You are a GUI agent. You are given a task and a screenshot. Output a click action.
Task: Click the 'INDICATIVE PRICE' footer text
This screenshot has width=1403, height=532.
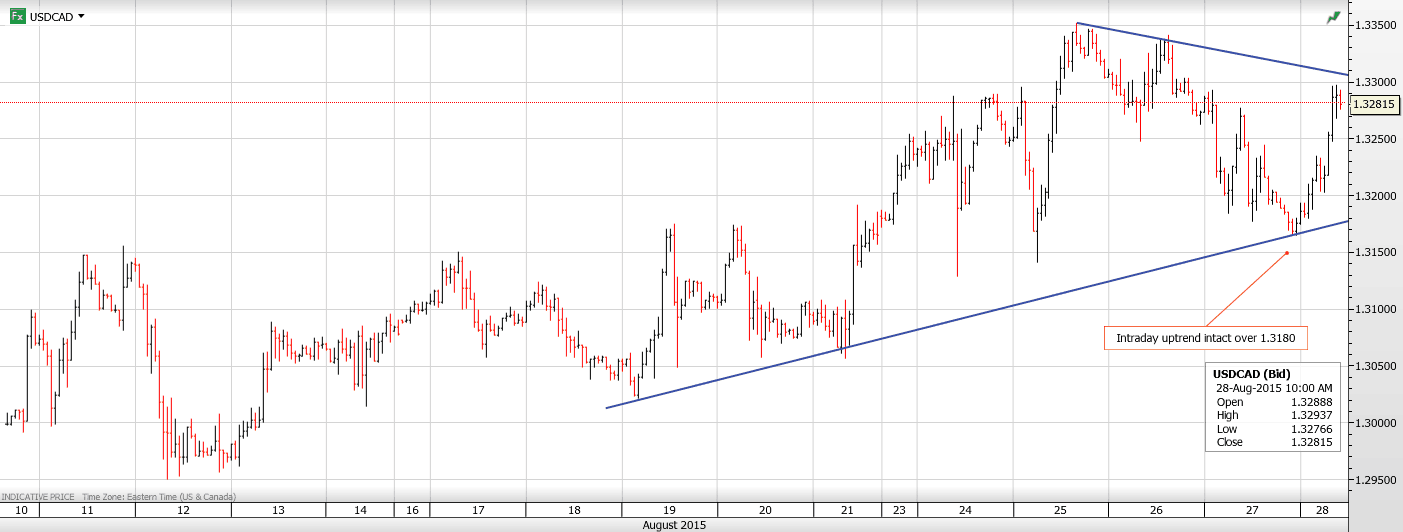pyautogui.click(x=36, y=497)
